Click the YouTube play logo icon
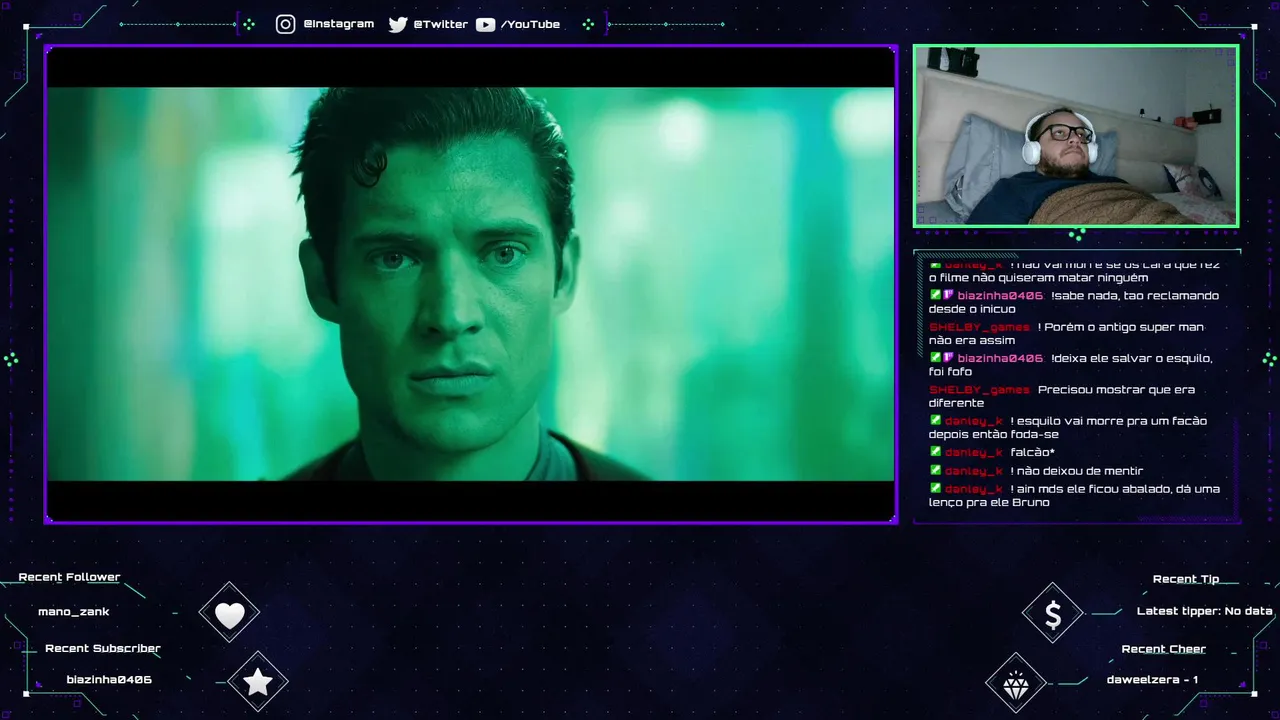 (485, 24)
